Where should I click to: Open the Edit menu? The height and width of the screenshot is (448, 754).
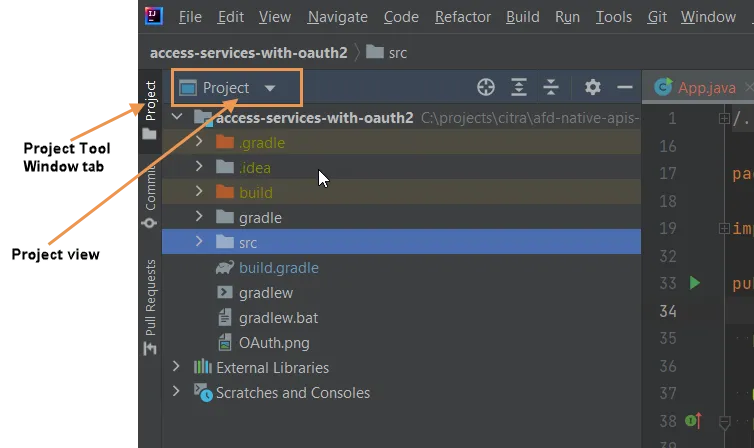point(231,17)
